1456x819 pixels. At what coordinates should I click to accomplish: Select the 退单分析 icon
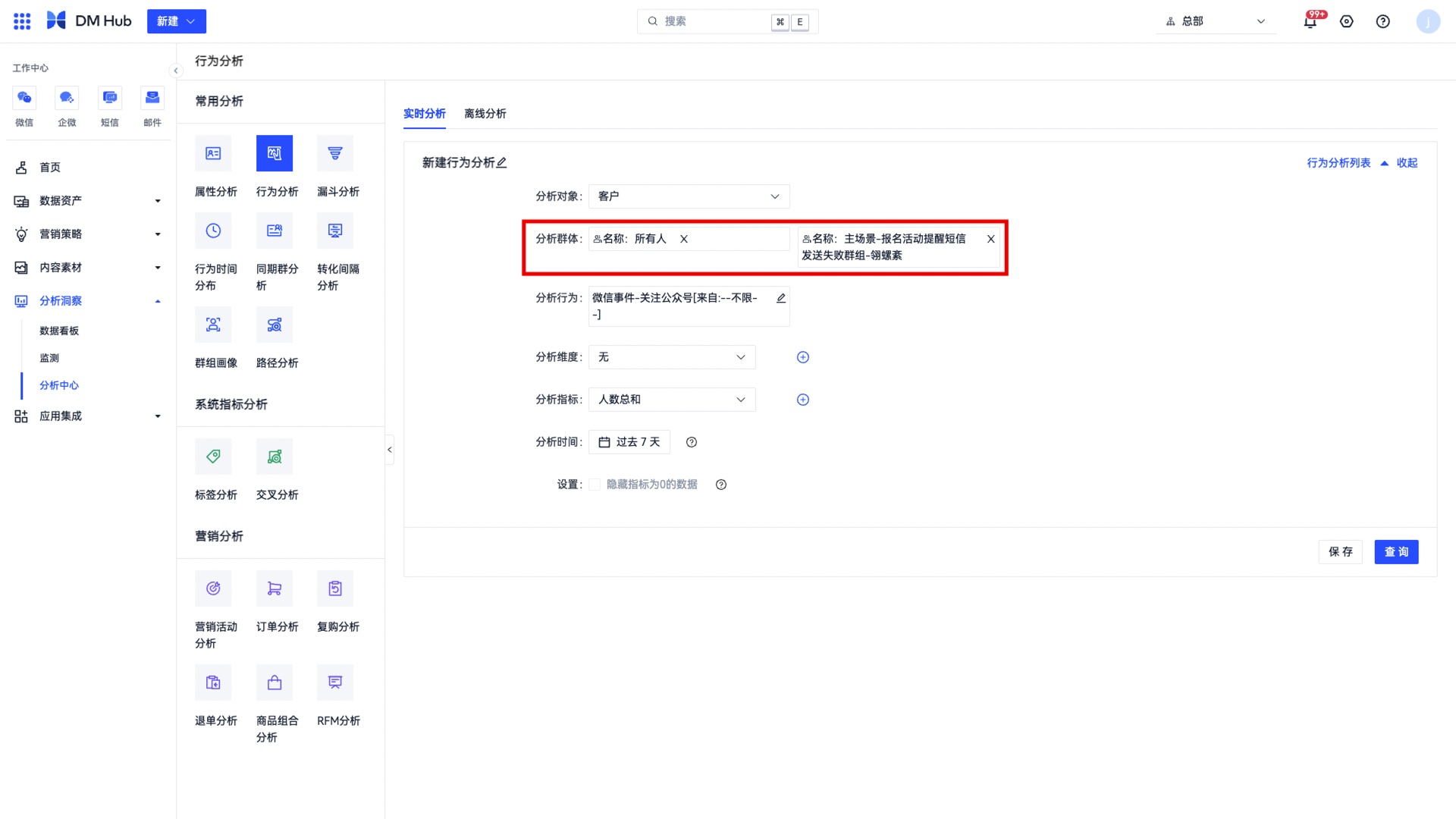213,682
